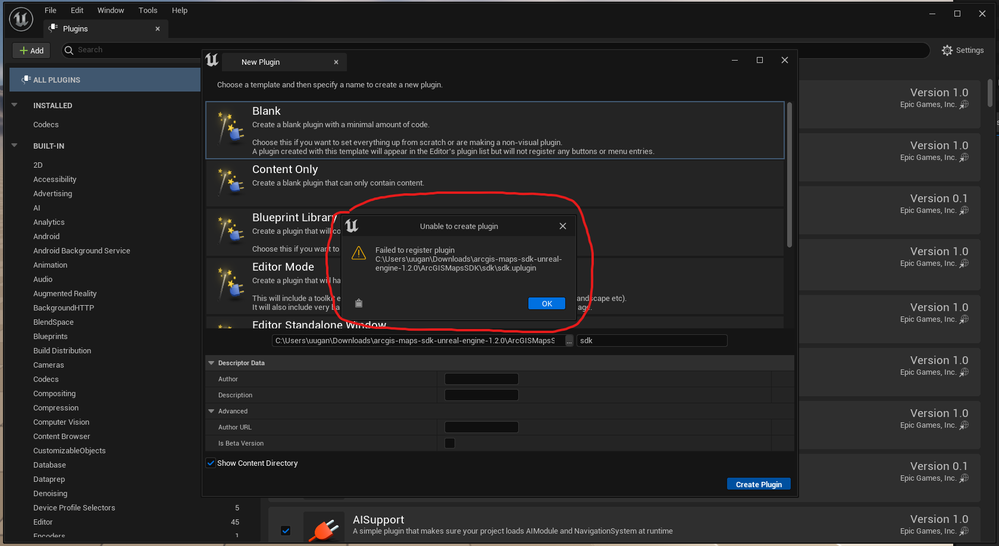Switch to the Plugins tab

coord(106,29)
